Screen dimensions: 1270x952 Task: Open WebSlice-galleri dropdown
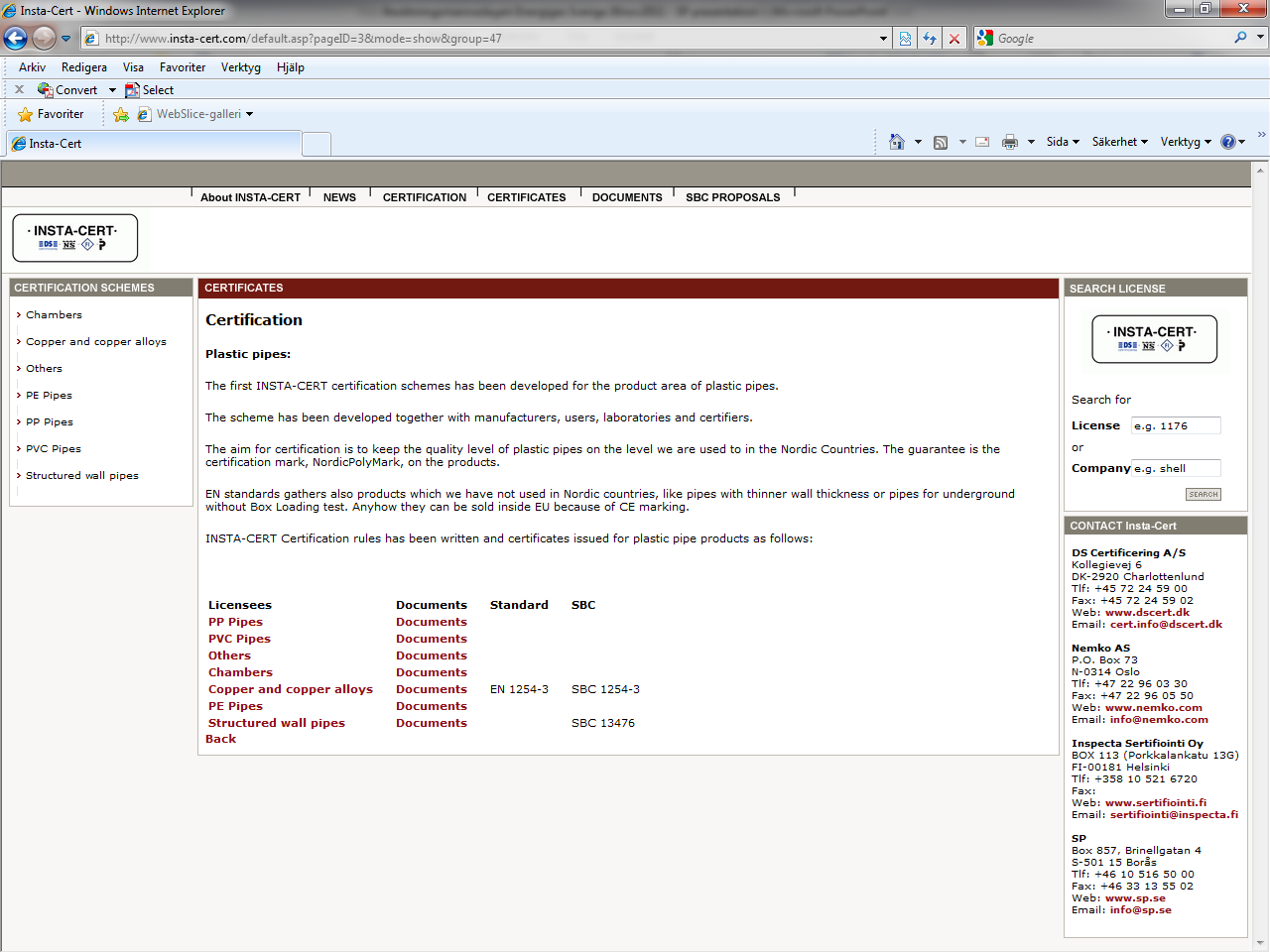click(x=195, y=114)
